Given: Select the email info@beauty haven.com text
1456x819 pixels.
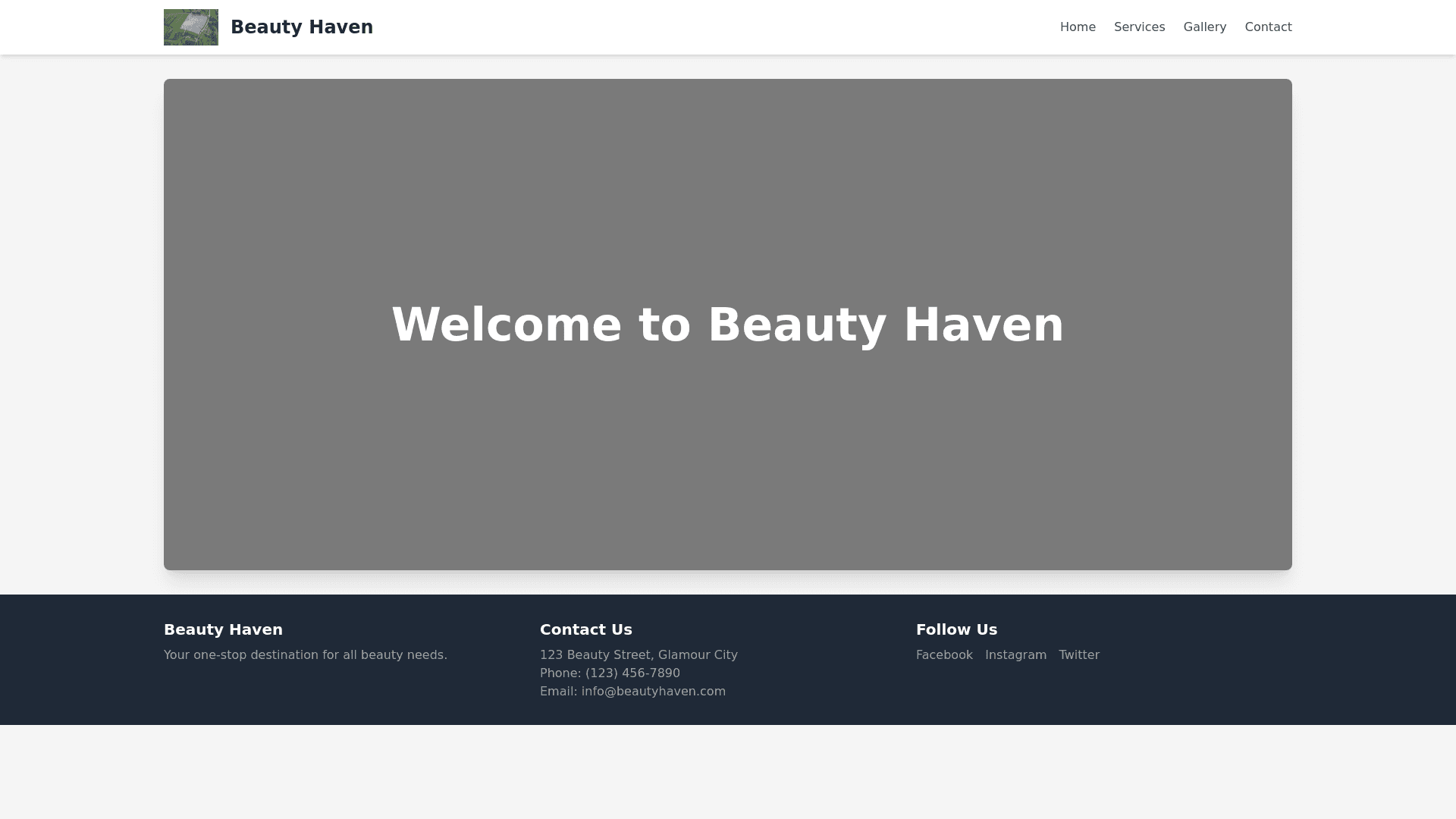Looking at the screenshot, I should [x=653, y=691].
